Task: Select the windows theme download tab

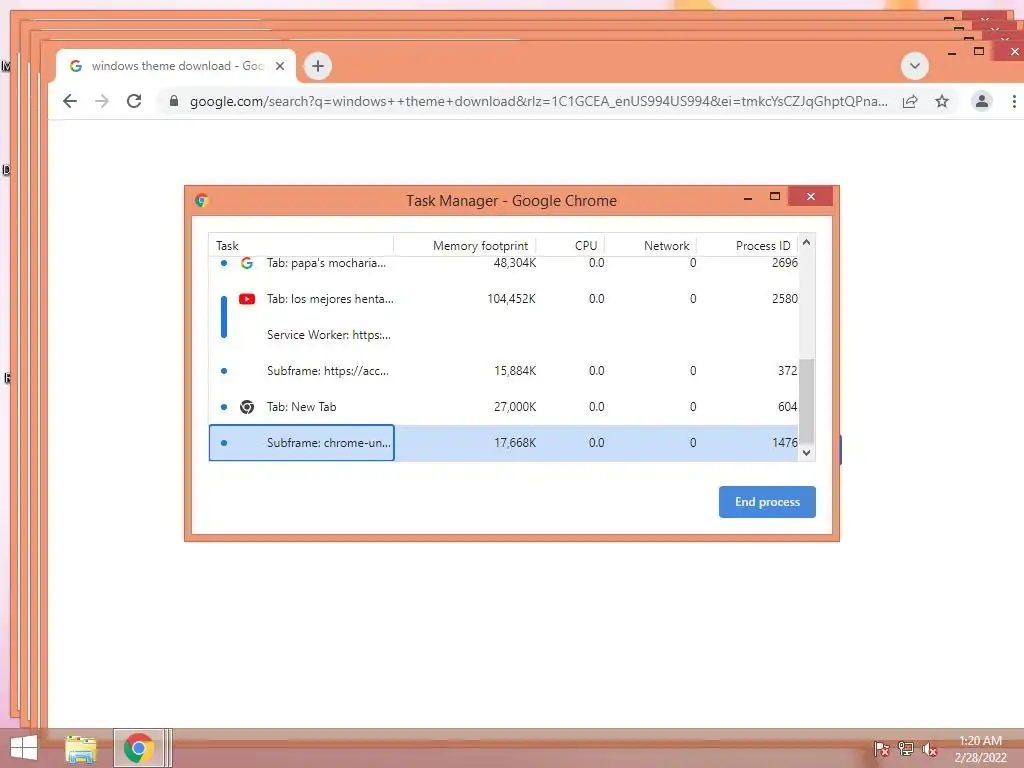Action: 176,66
